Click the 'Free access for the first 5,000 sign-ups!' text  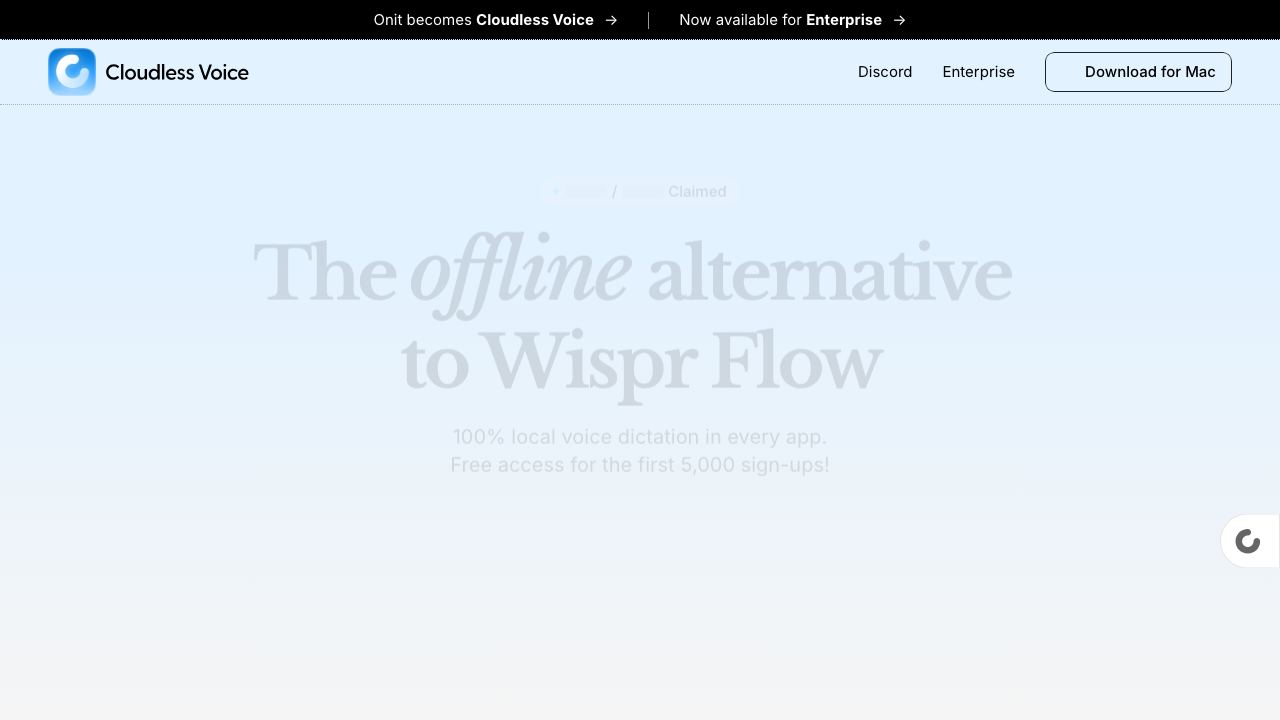click(640, 465)
